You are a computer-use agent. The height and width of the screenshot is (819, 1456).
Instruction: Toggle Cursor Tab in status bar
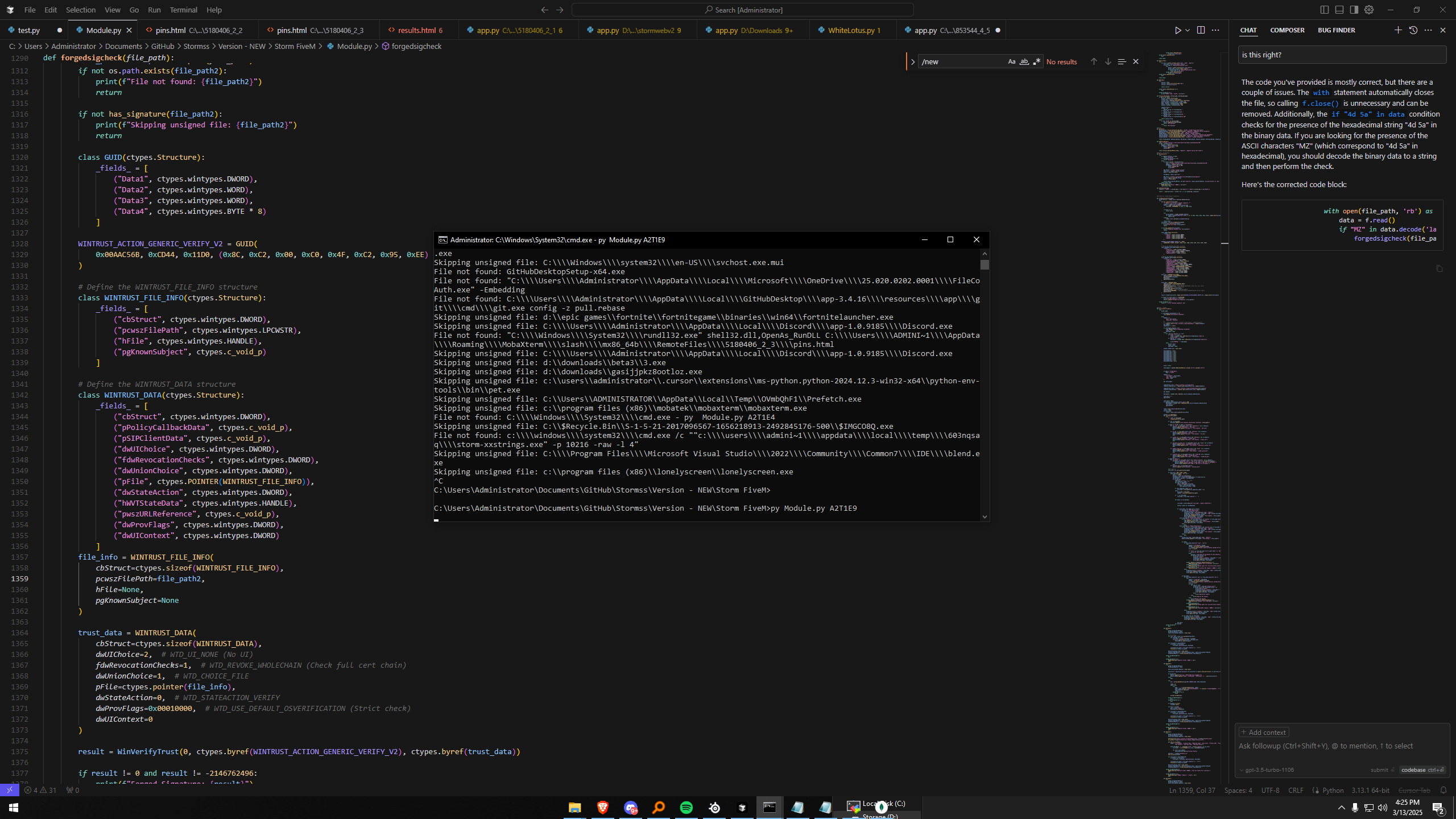pyautogui.click(x=1414, y=790)
